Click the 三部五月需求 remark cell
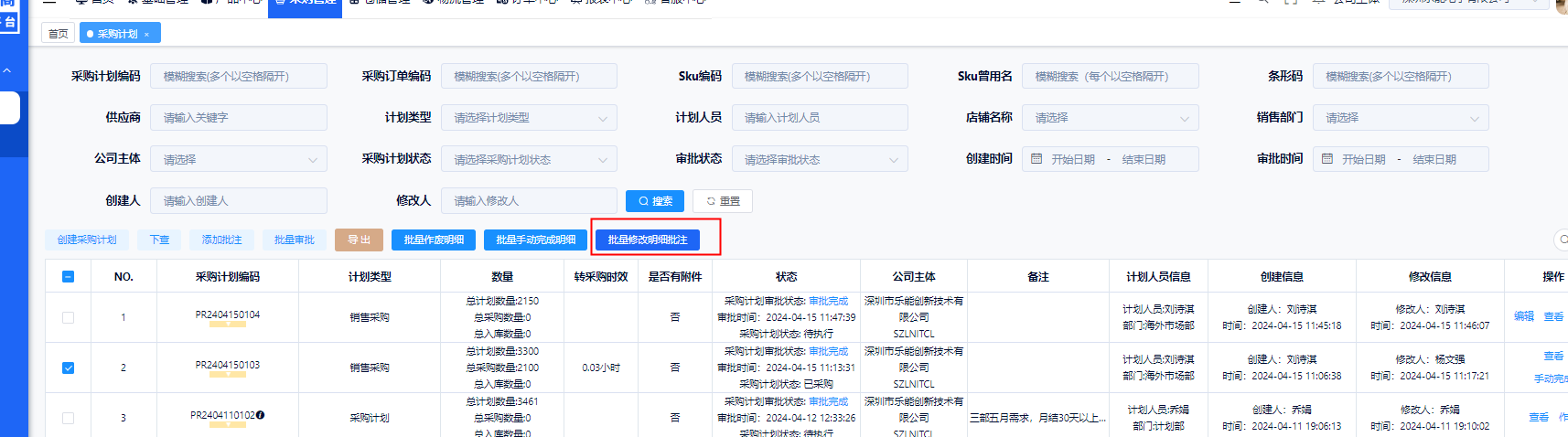 (x=1037, y=418)
